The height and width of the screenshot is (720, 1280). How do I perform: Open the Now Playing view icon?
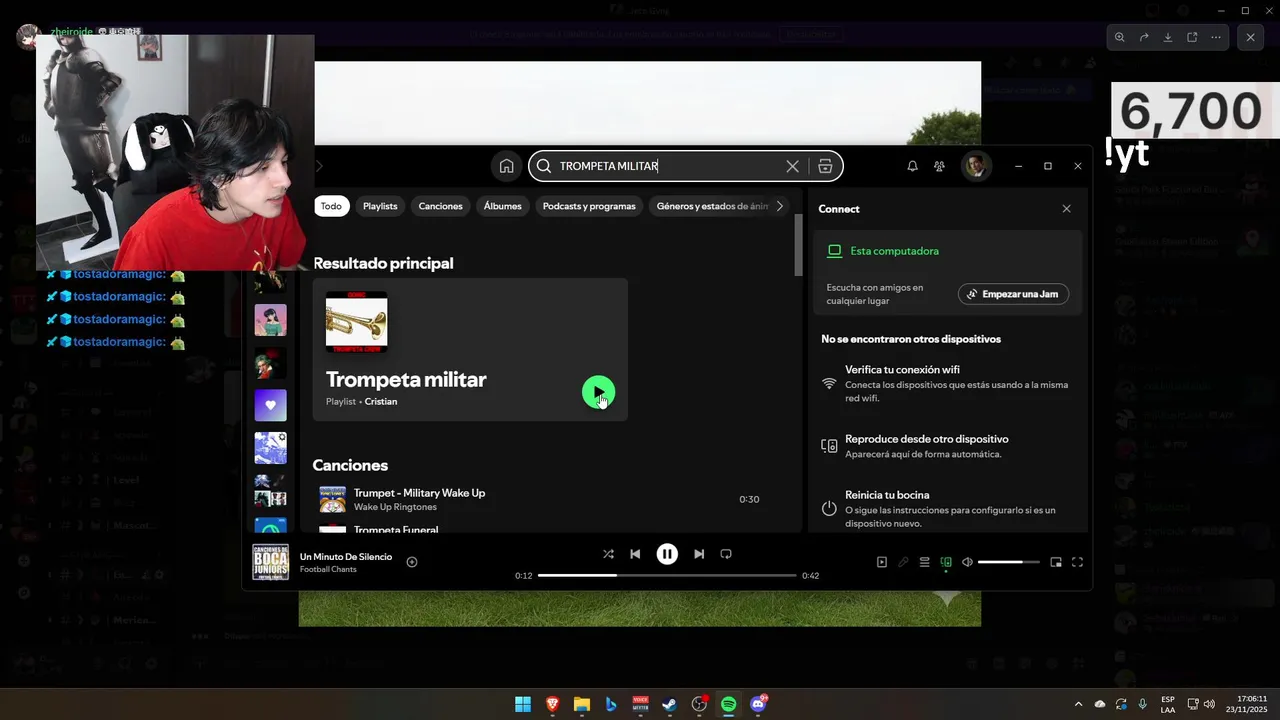882,562
